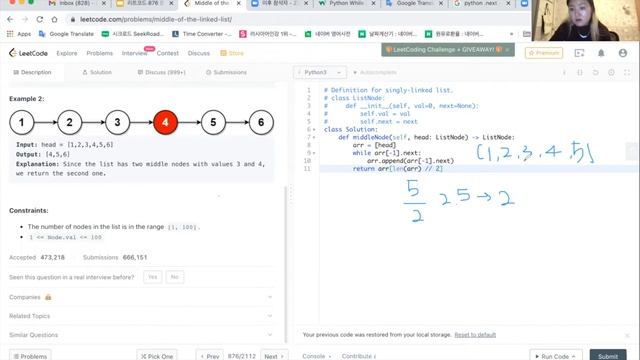The image size is (640, 360).
Task: Switch to the python .next browser tab
Action: click(482, 3)
